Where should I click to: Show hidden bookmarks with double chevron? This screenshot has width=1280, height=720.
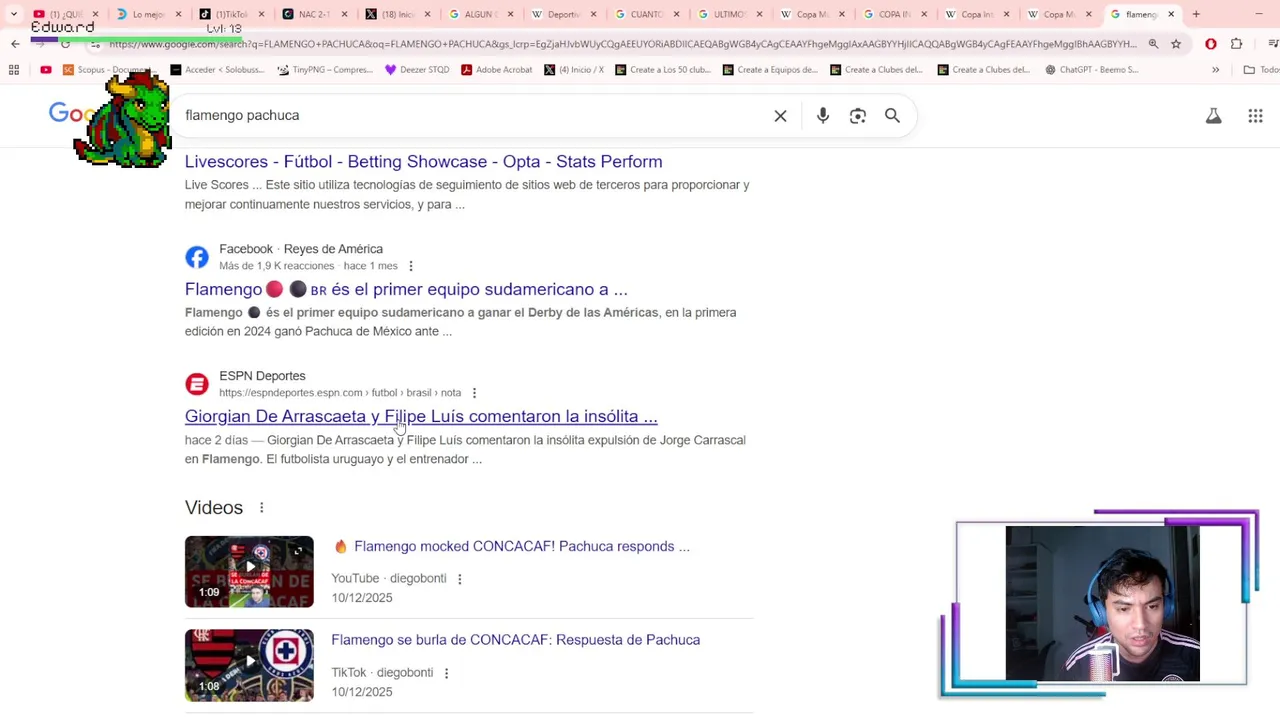[1215, 70]
